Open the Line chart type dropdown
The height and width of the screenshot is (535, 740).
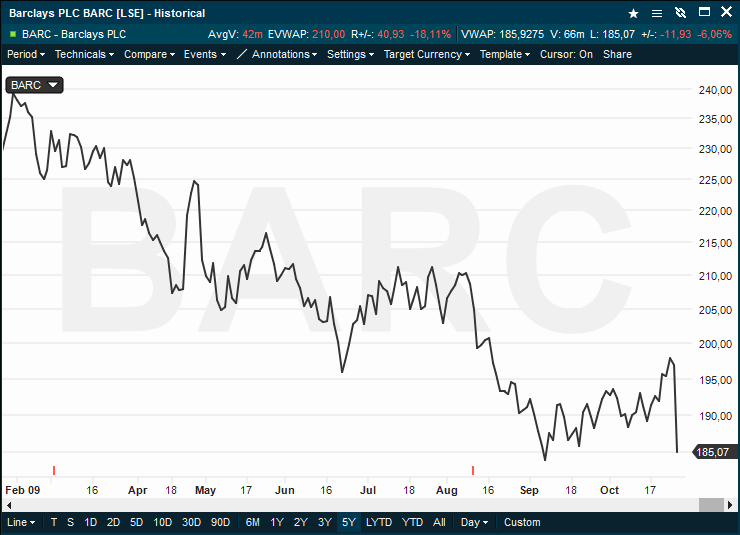21,522
